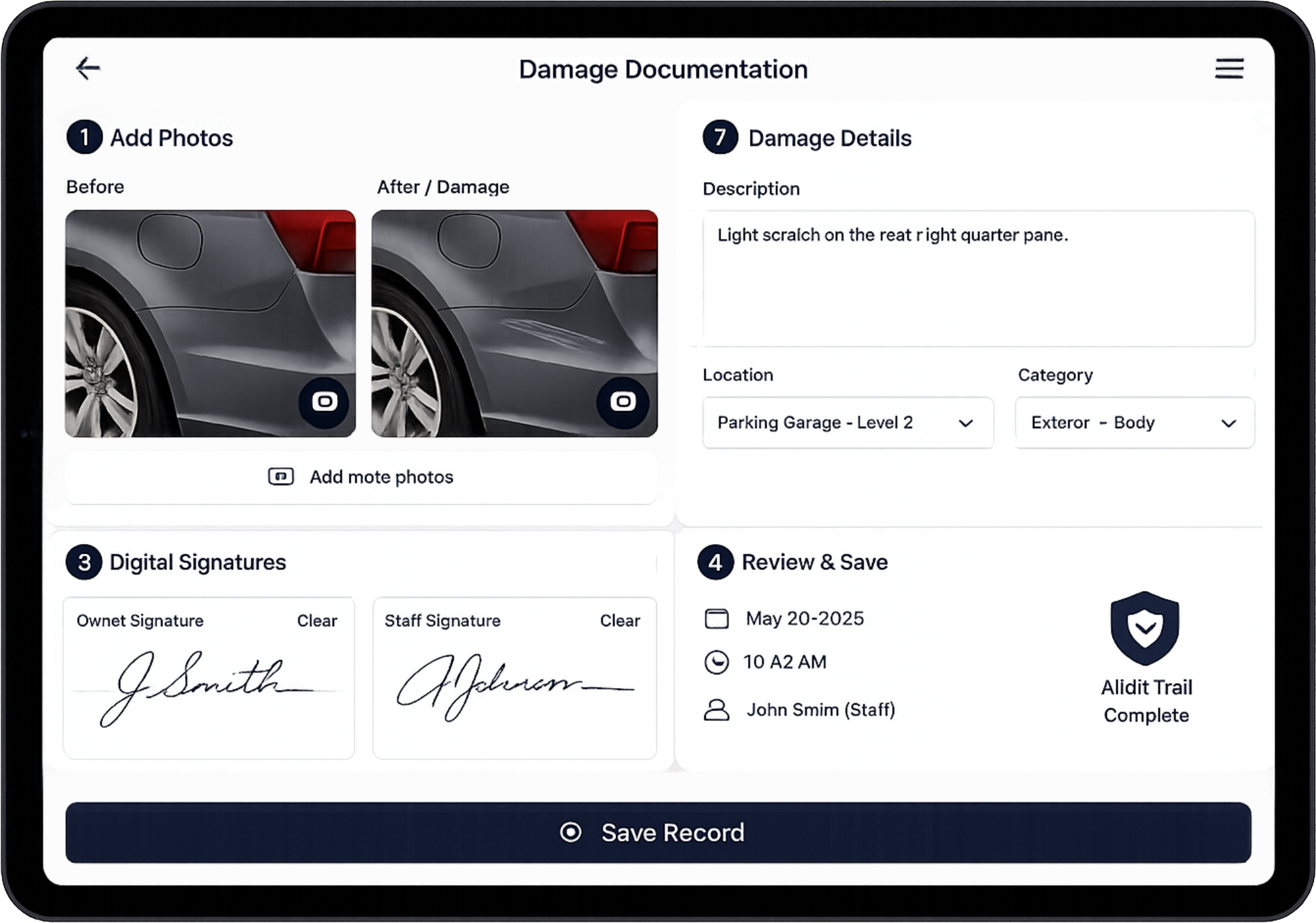
Task: Tap camera icon on Before photo
Action: tap(324, 402)
